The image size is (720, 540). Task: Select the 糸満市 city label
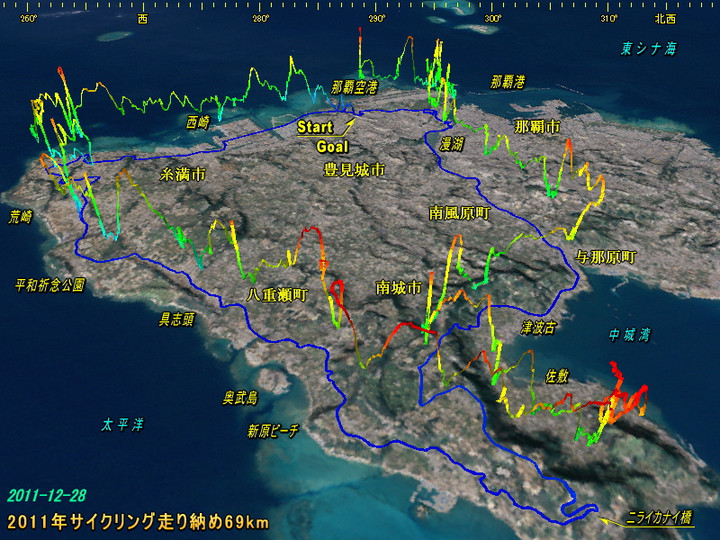click(x=182, y=174)
